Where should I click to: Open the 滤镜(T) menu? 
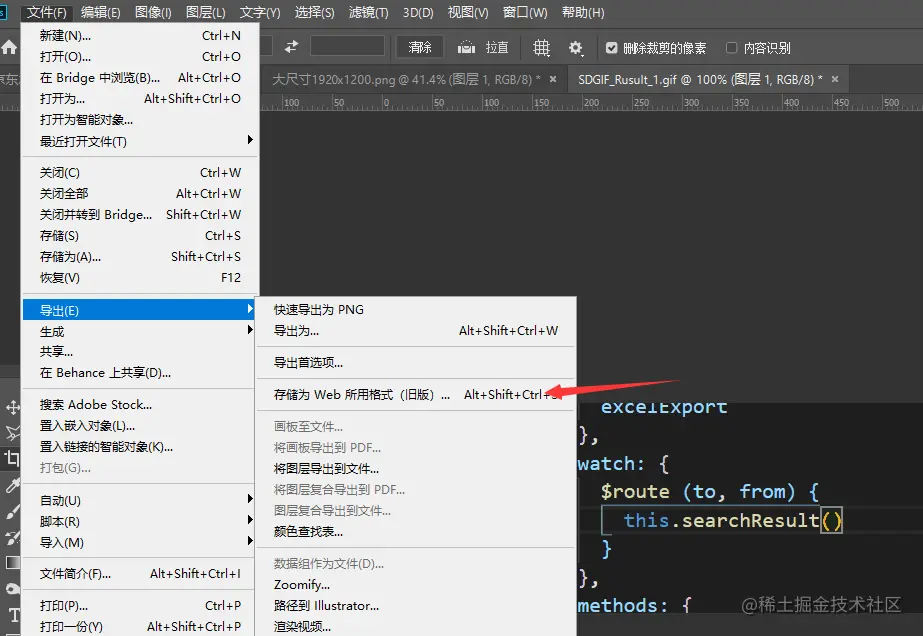[x=368, y=12]
